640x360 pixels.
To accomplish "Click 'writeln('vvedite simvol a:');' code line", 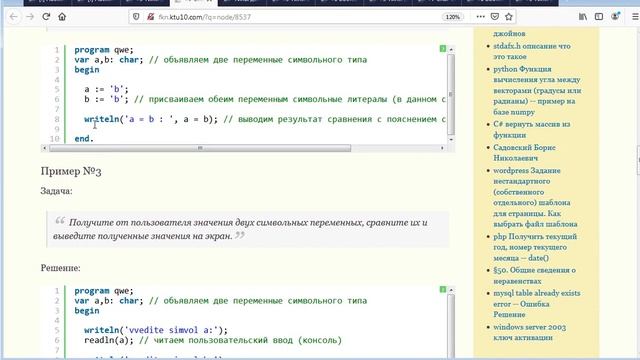I will tap(156, 330).
